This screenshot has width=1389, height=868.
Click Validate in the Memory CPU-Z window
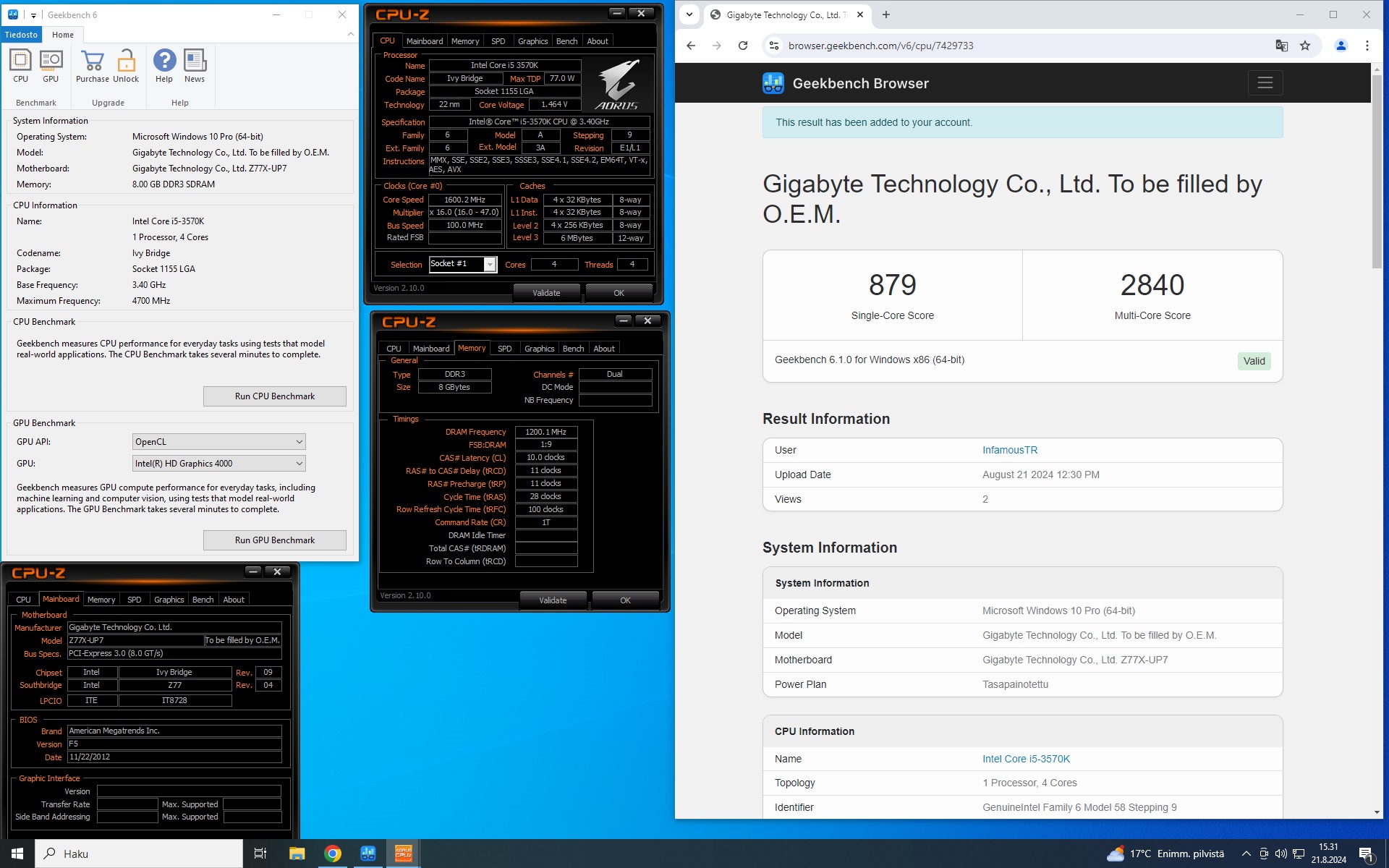tap(553, 600)
